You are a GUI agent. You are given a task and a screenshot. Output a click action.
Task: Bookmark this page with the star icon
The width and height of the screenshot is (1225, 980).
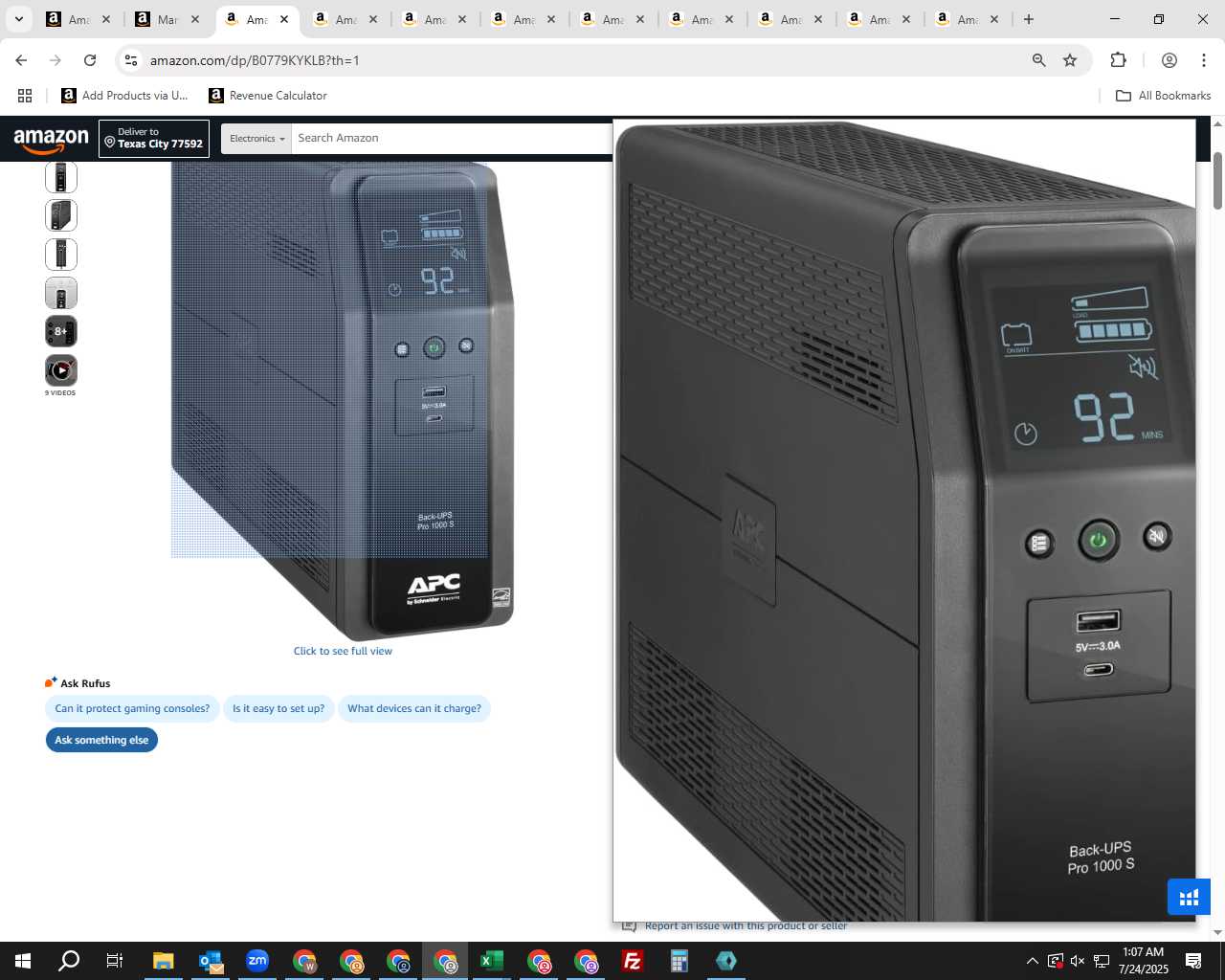point(1070,60)
